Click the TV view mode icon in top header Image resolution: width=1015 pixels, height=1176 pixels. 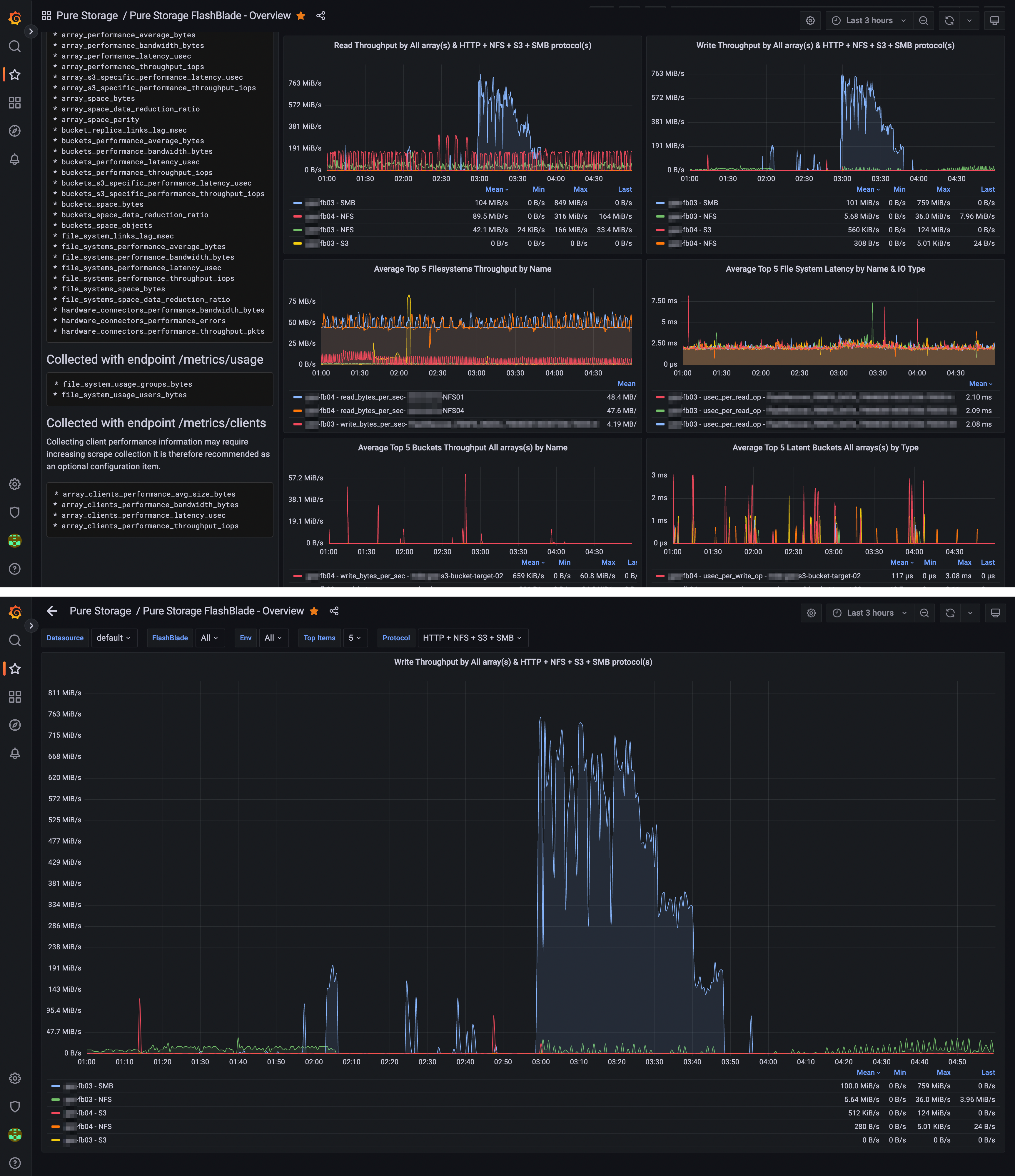point(994,20)
